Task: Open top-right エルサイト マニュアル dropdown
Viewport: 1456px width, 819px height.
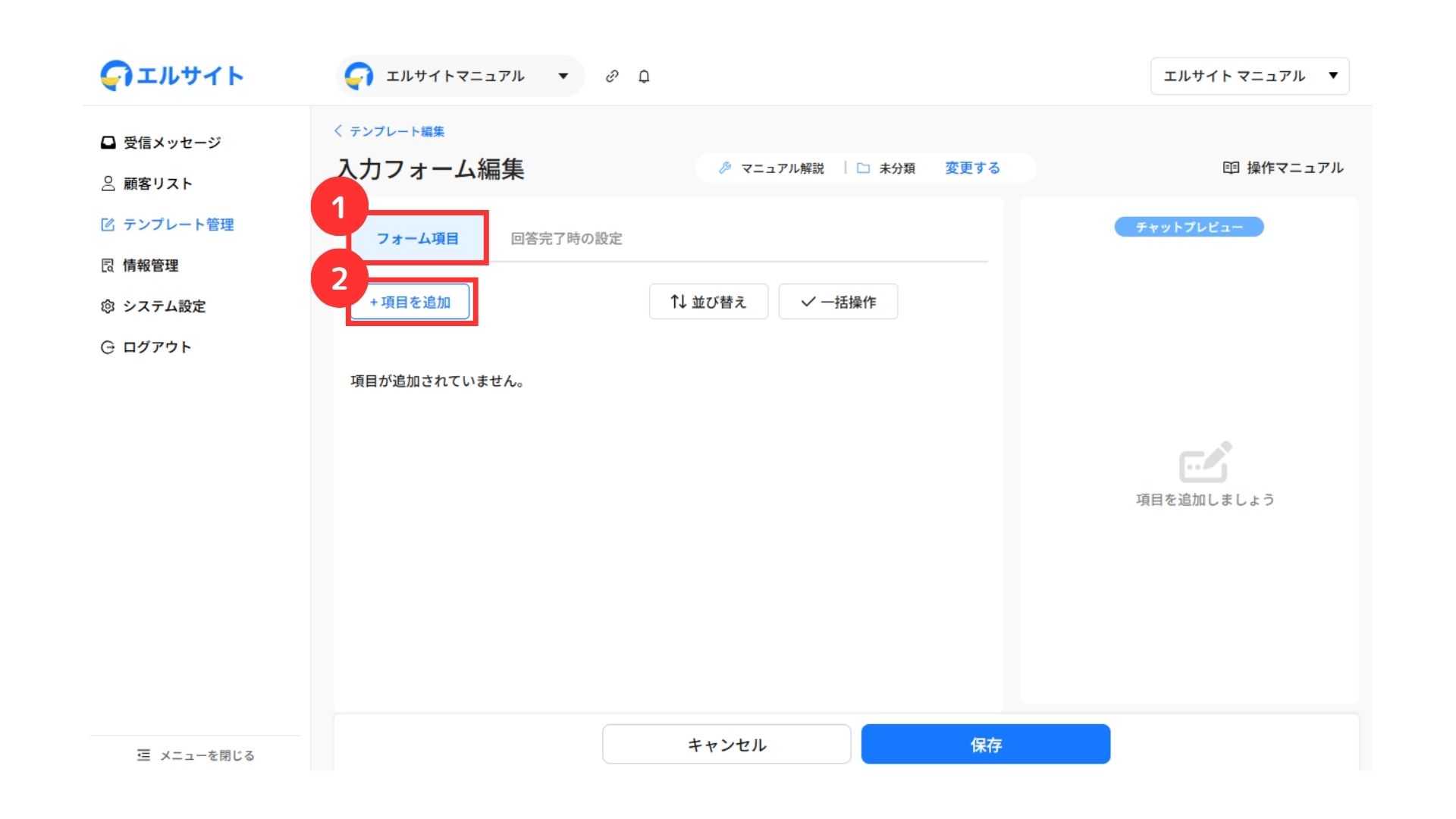Action: pyautogui.click(x=1249, y=76)
